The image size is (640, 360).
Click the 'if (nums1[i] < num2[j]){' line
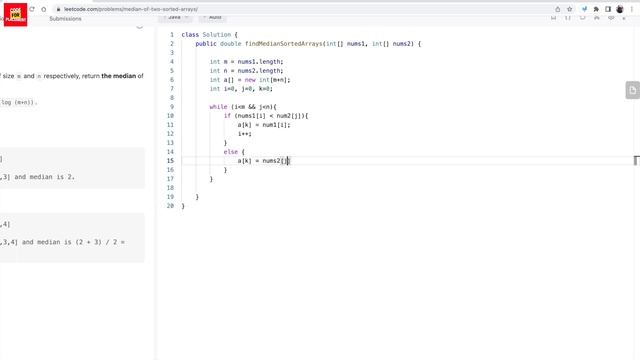coord(266,116)
